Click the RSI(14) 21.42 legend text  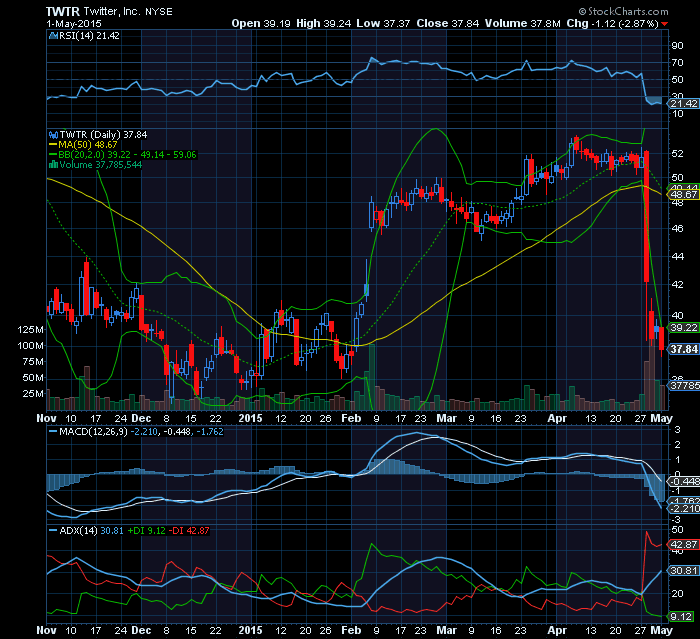tap(89, 36)
